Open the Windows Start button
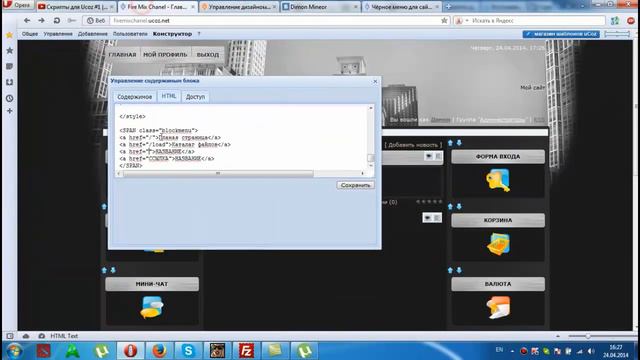This screenshot has width=640, height=360. click(x=14, y=351)
